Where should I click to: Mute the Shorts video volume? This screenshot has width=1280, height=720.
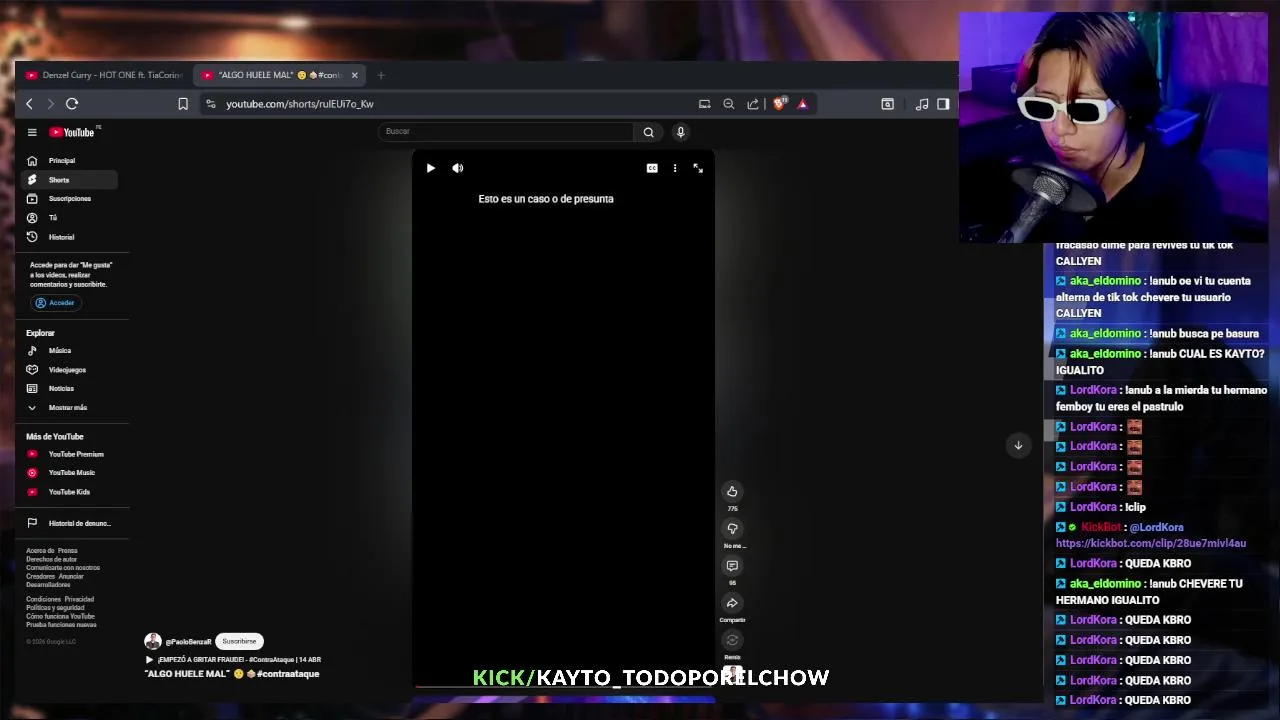pyautogui.click(x=457, y=168)
